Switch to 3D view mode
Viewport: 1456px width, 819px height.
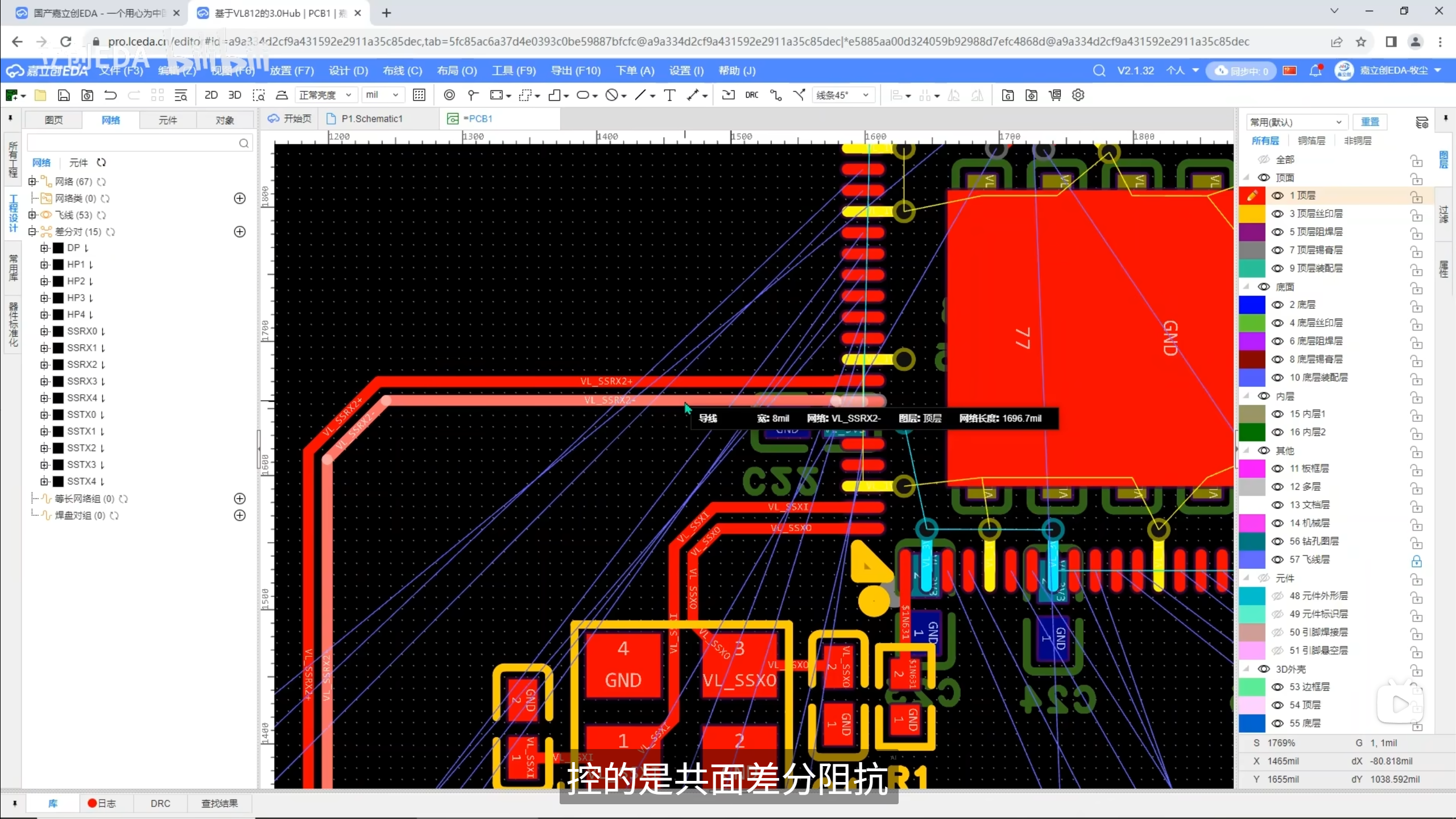click(x=234, y=95)
